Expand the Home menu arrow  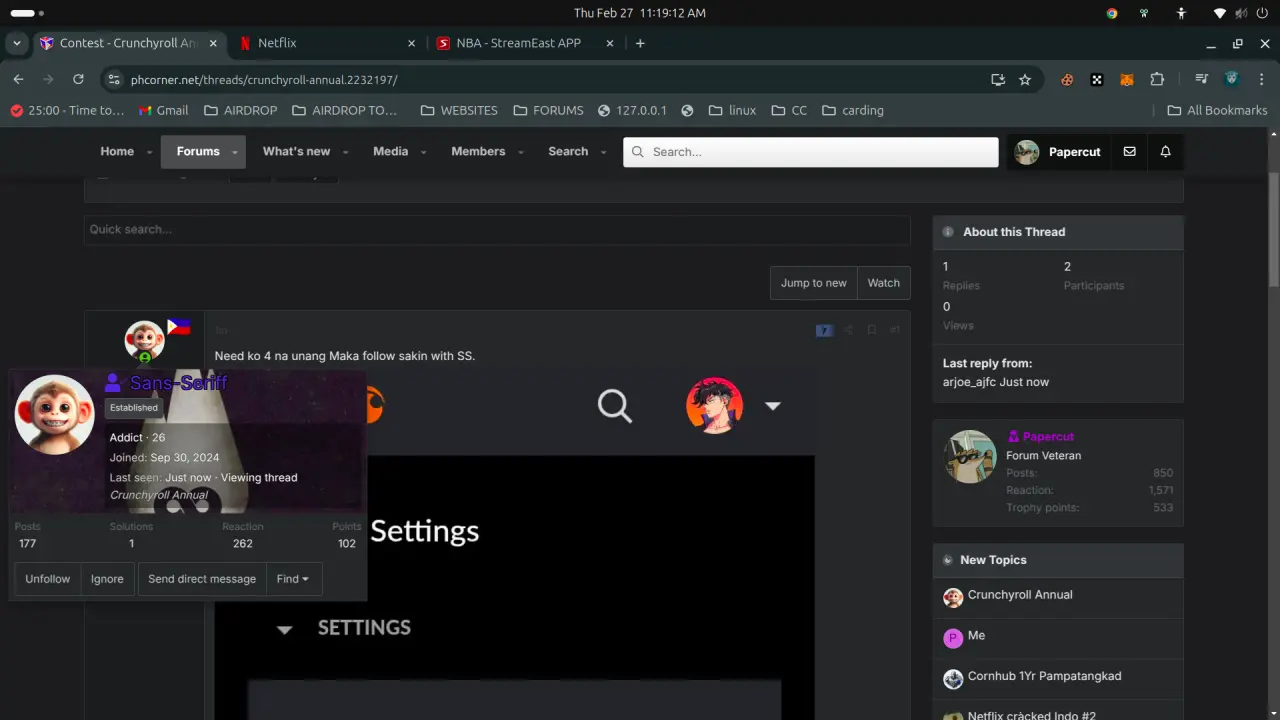[150, 152]
